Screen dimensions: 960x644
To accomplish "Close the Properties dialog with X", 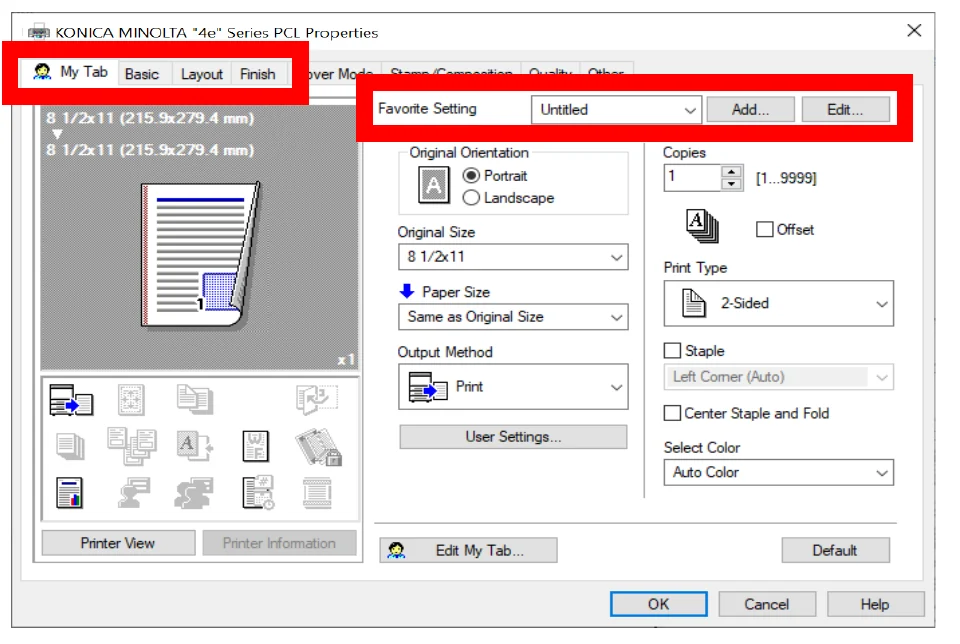I will point(914,30).
